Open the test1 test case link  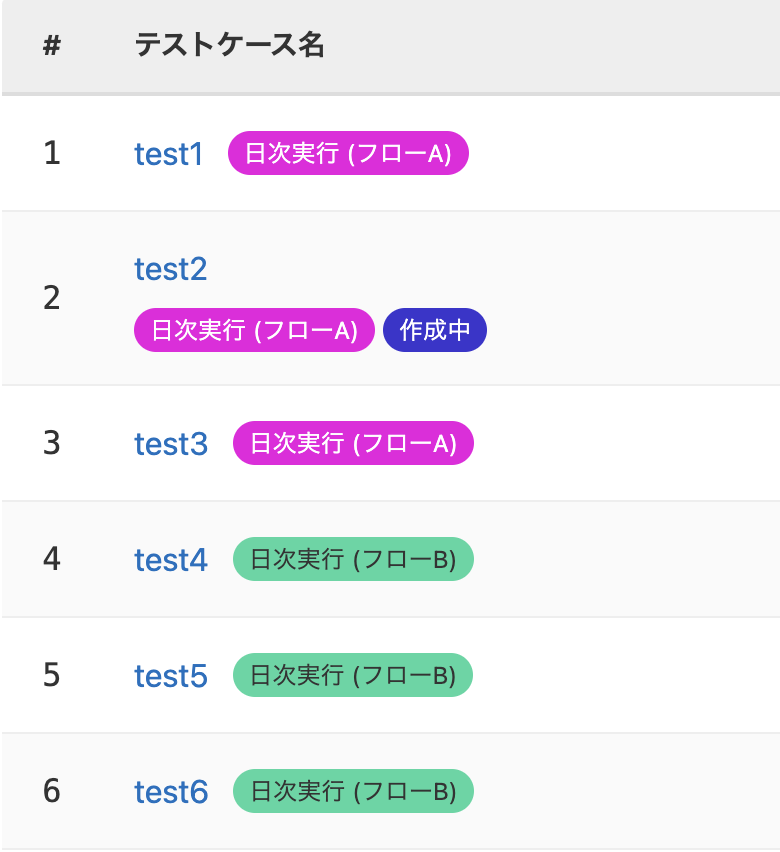pyautogui.click(x=169, y=154)
